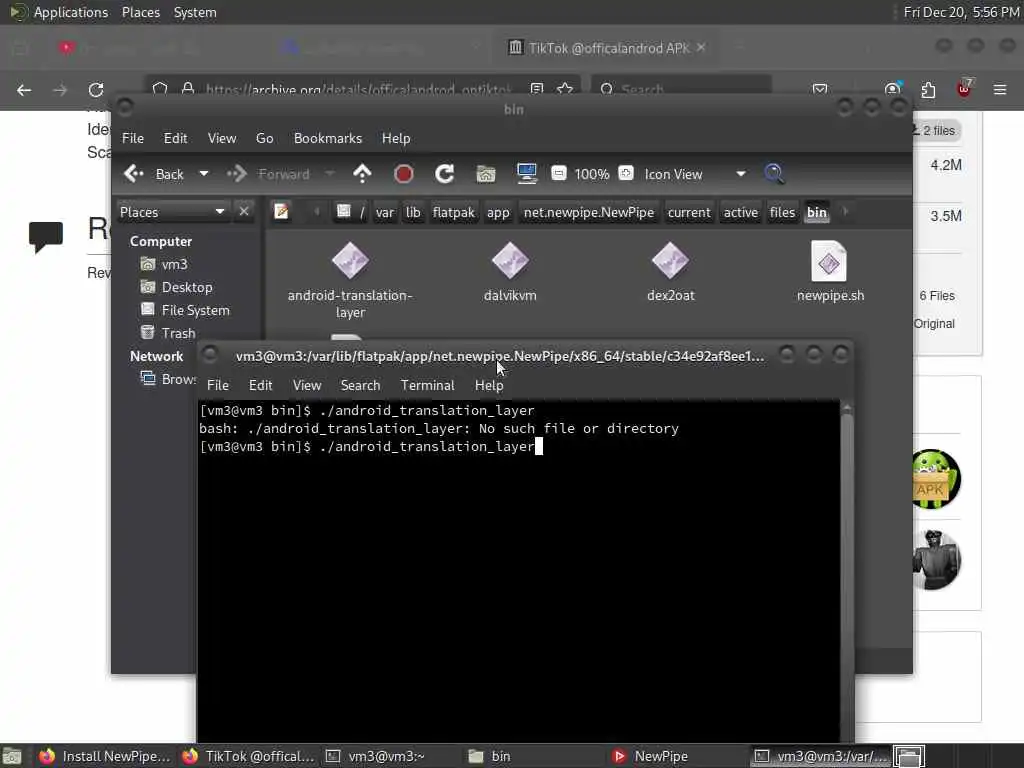
Task: Click the Computer icon in toolbar
Action: (526, 174)
